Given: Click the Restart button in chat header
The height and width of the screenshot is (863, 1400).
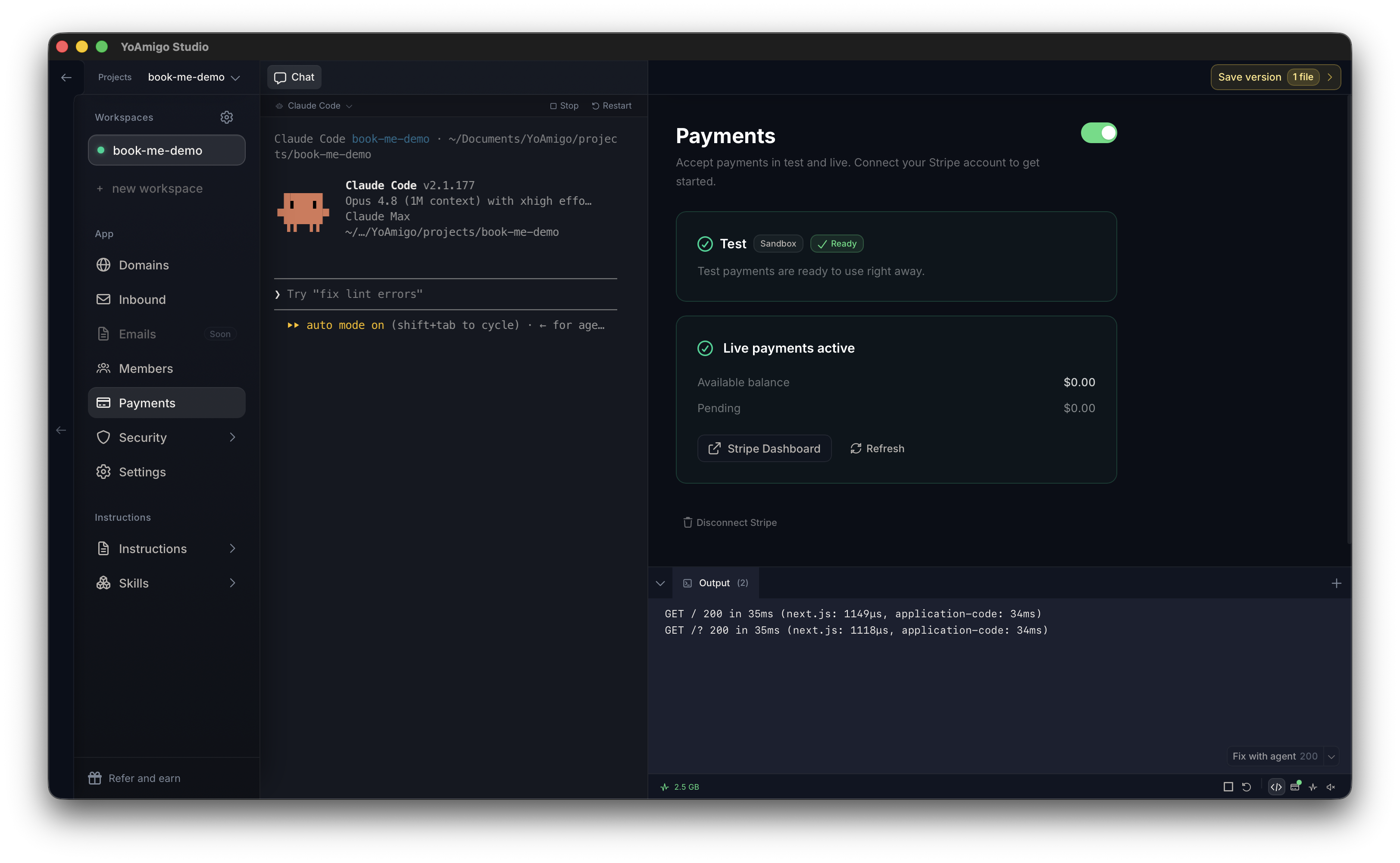Looking at the screenshot, I should point(611,106).
